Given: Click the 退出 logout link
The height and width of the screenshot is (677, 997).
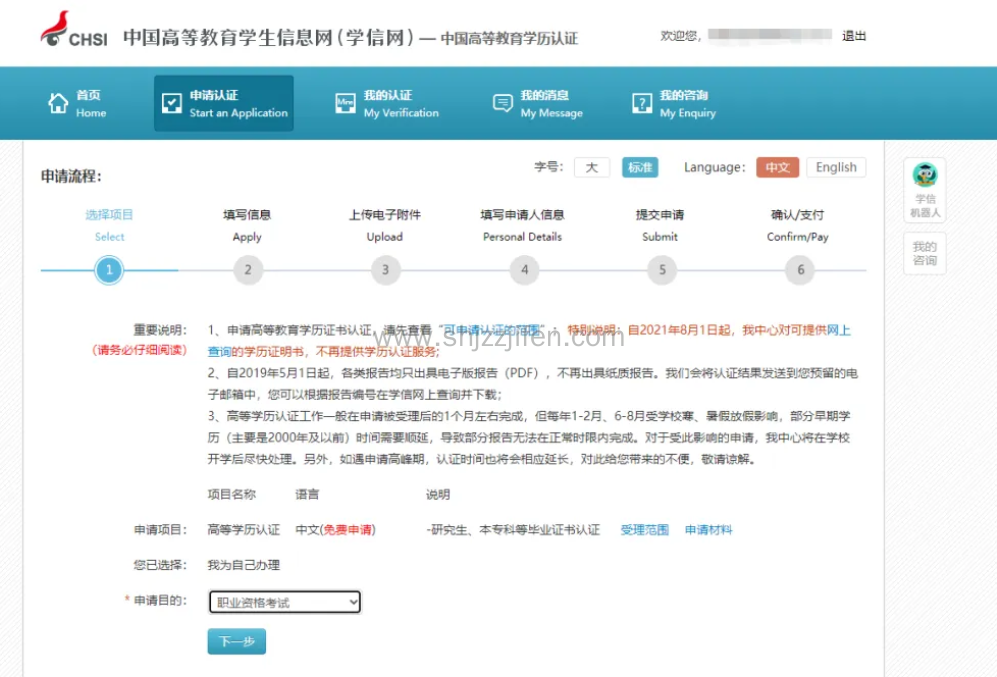Looking at the screenshot, I should [x=854, y=36].
